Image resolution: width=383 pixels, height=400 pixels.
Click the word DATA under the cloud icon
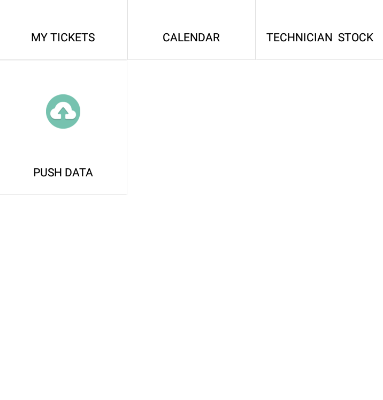pyautogui.click(x=79, y=172)
